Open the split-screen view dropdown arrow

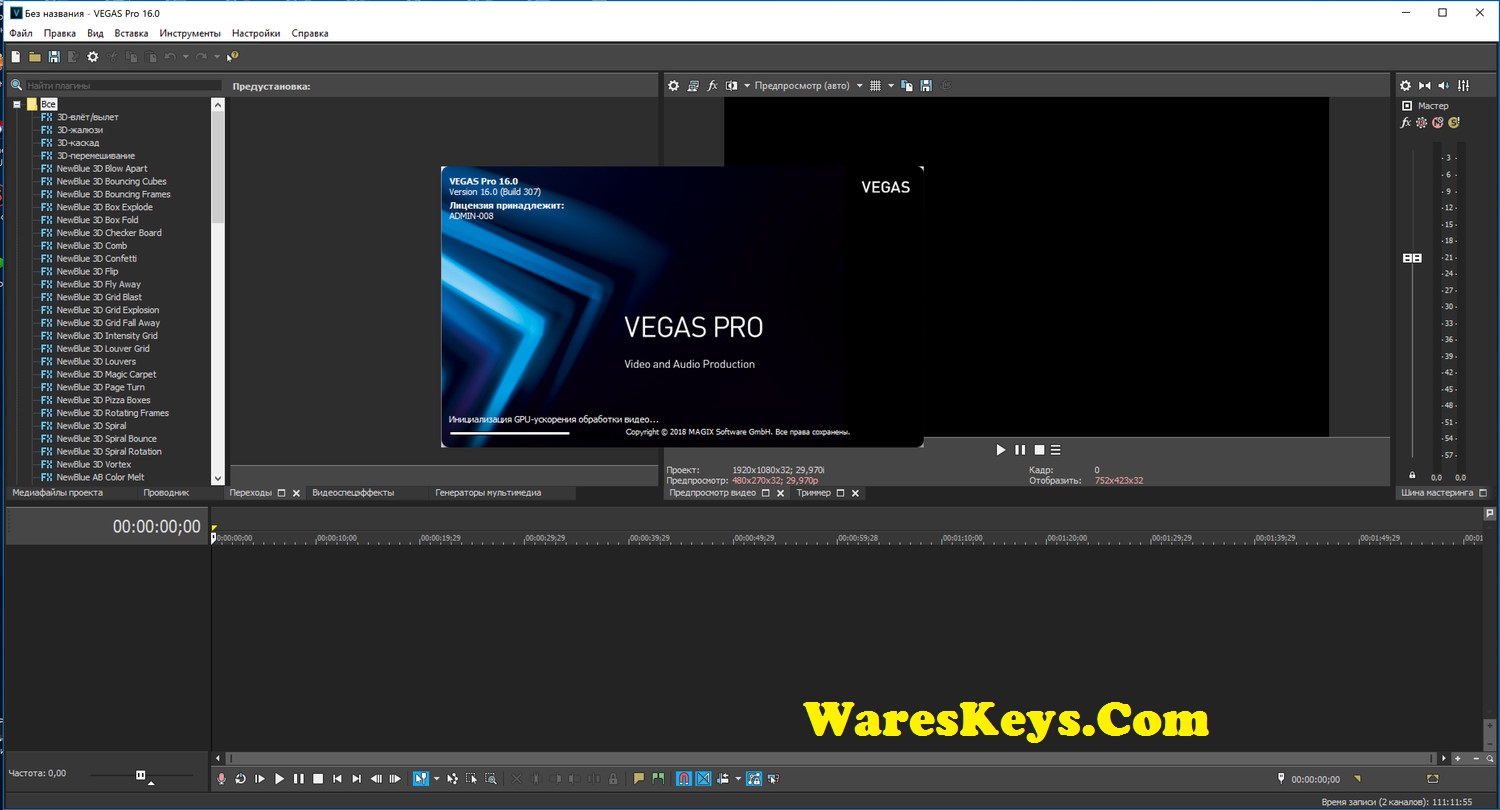[747, 86]
